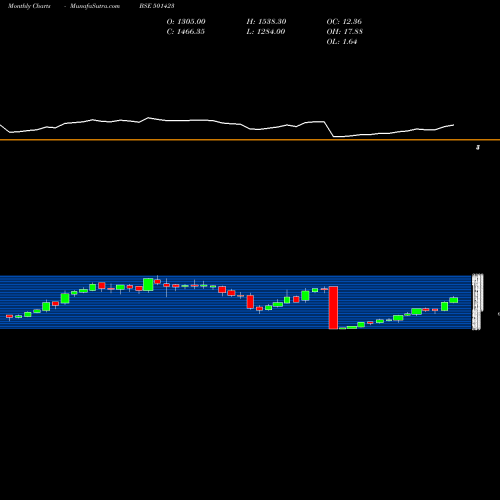Select the close value C: 1466.35
Image resolution: width=500 pixels, height=500 pixels.
coord(186,32)
